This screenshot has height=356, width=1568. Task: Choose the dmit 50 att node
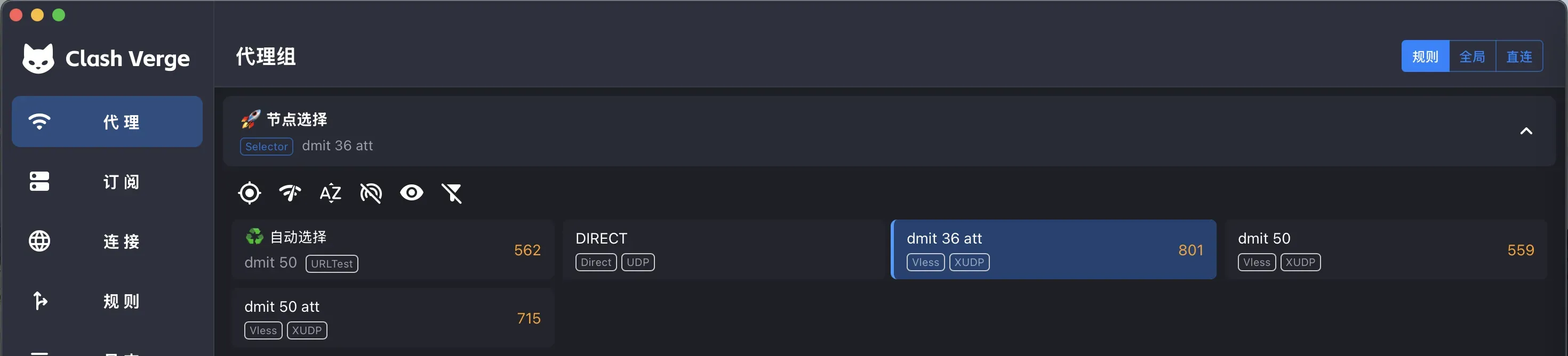click(x=393, y=318)
